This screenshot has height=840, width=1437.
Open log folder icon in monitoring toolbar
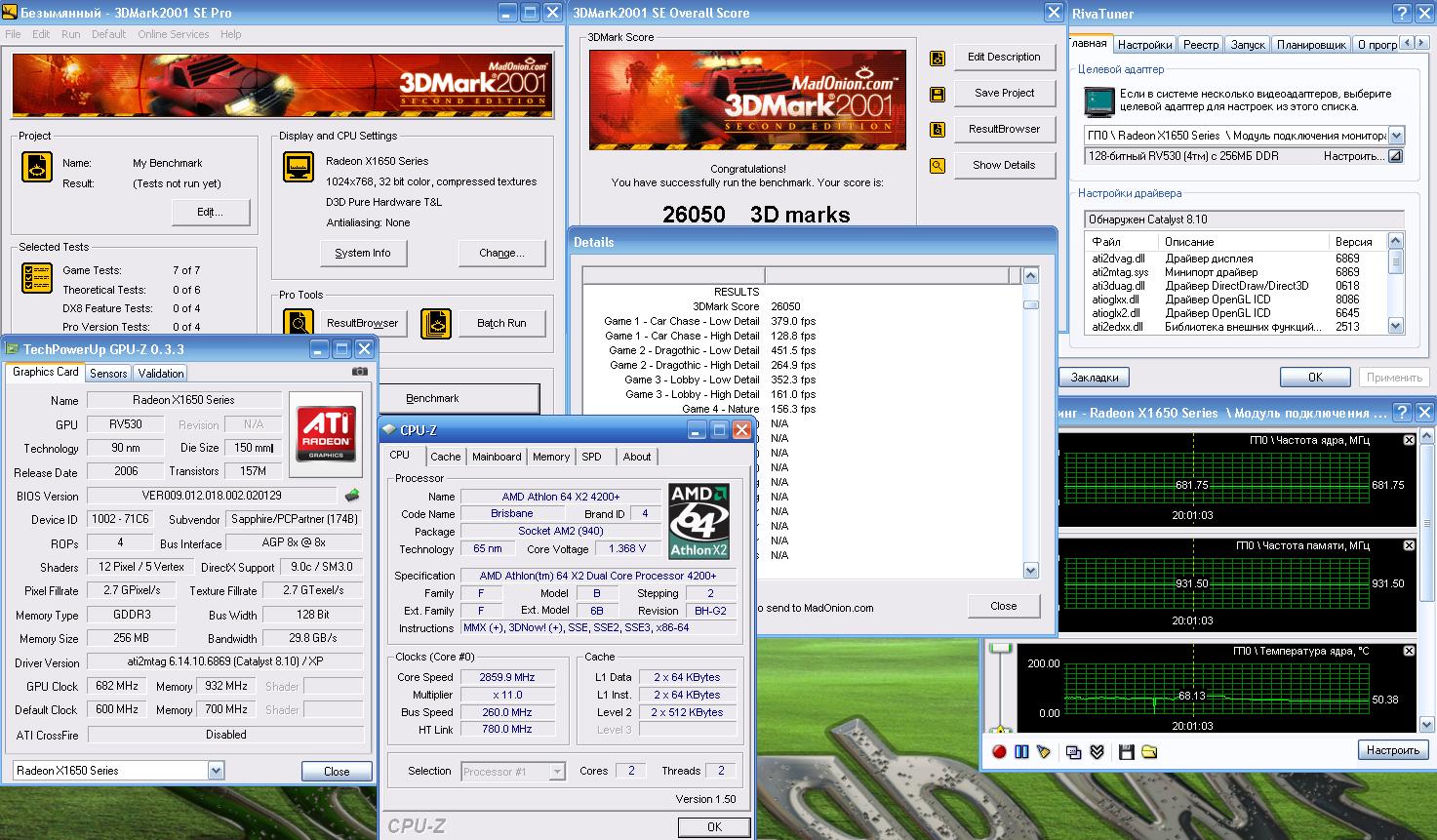click(x=1149, y=751)
